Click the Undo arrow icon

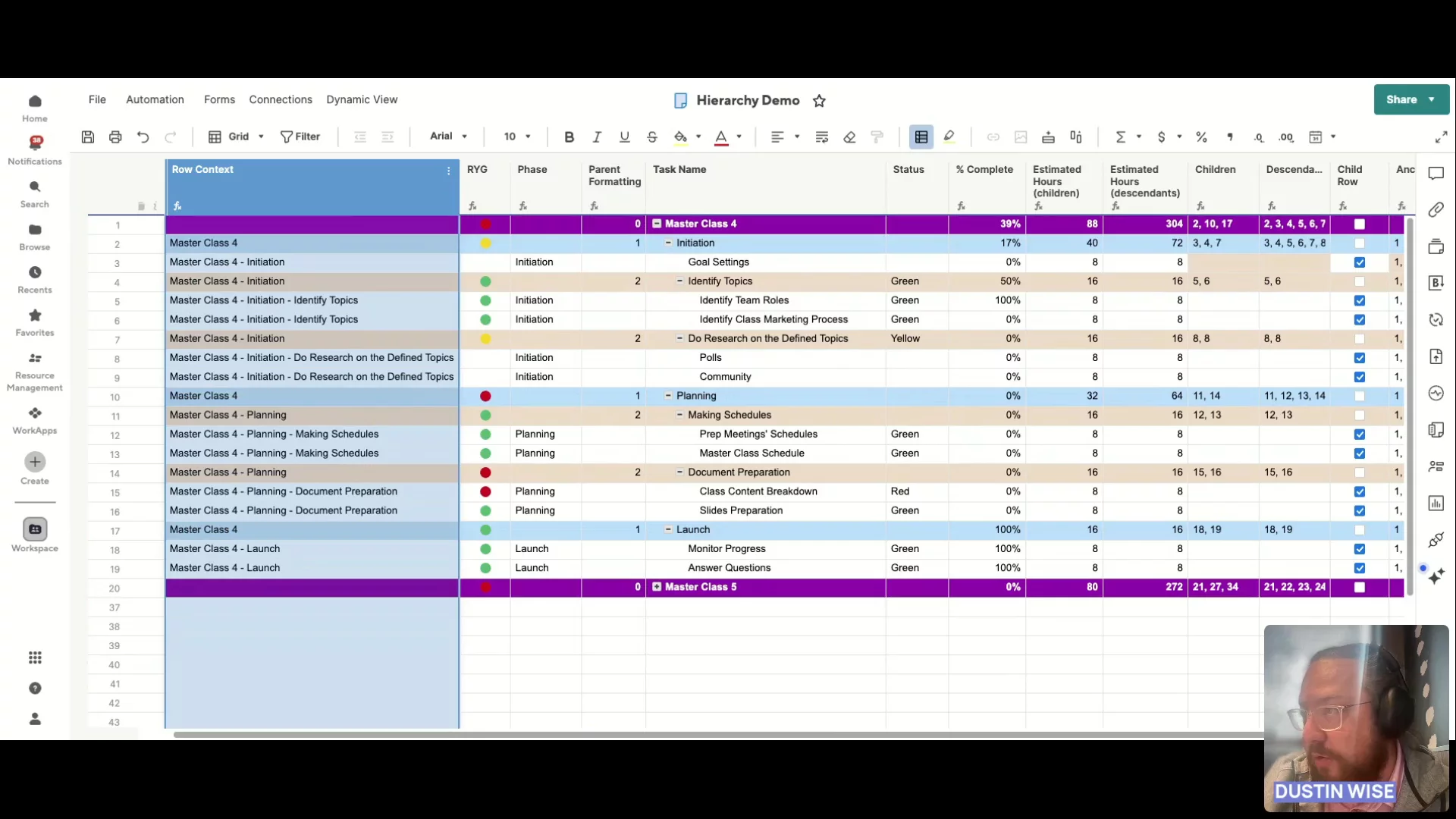[x=143, y=137]
